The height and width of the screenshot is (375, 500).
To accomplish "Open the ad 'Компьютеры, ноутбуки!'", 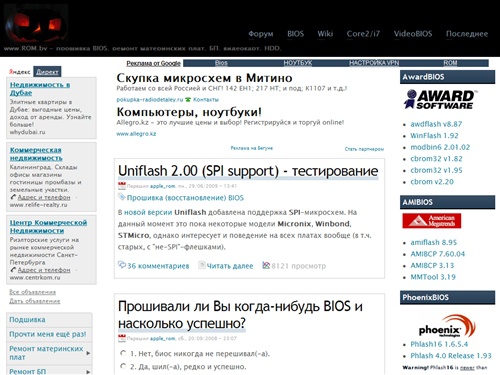I will coord(189,112).
